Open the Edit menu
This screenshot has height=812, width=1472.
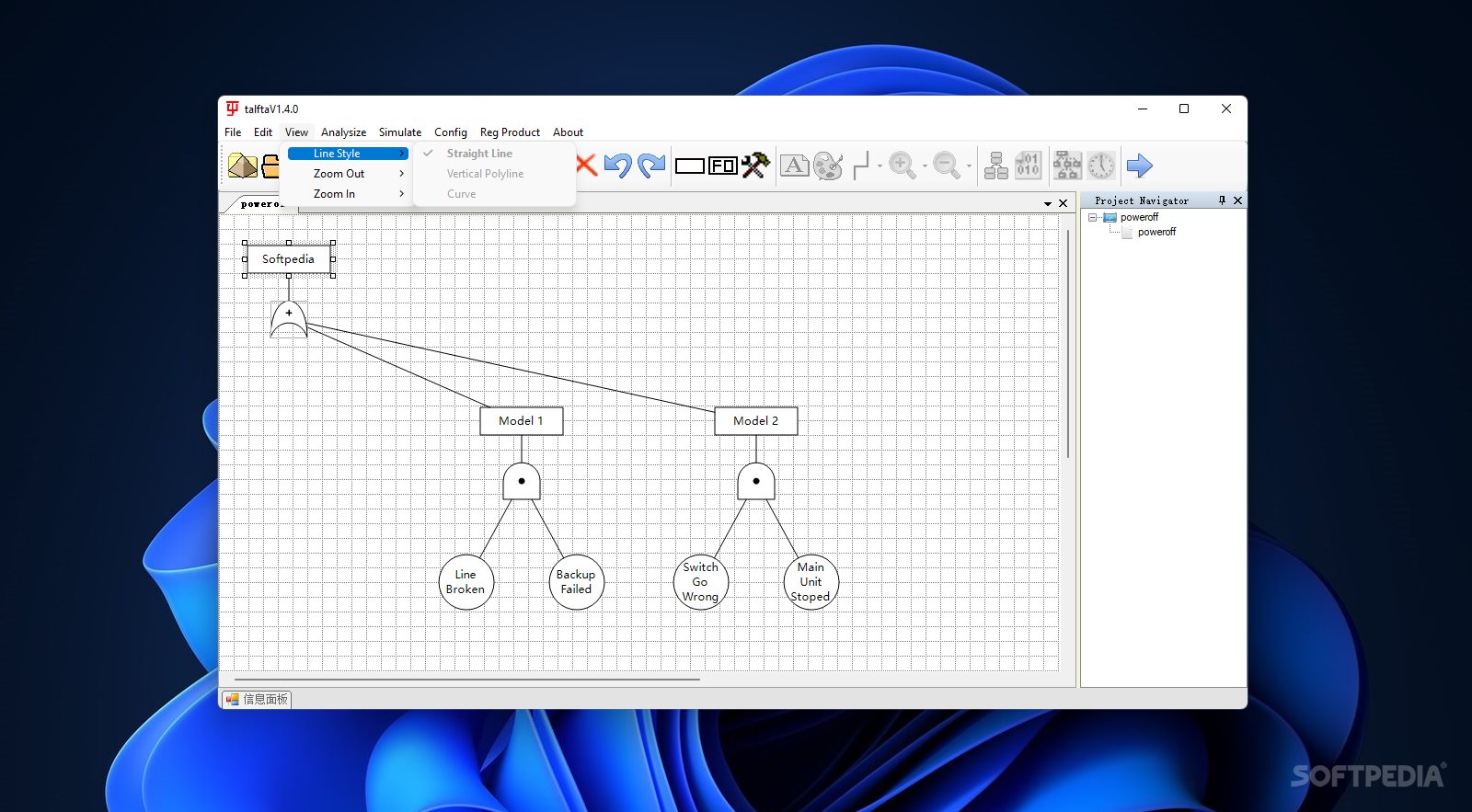pos(263,132)
